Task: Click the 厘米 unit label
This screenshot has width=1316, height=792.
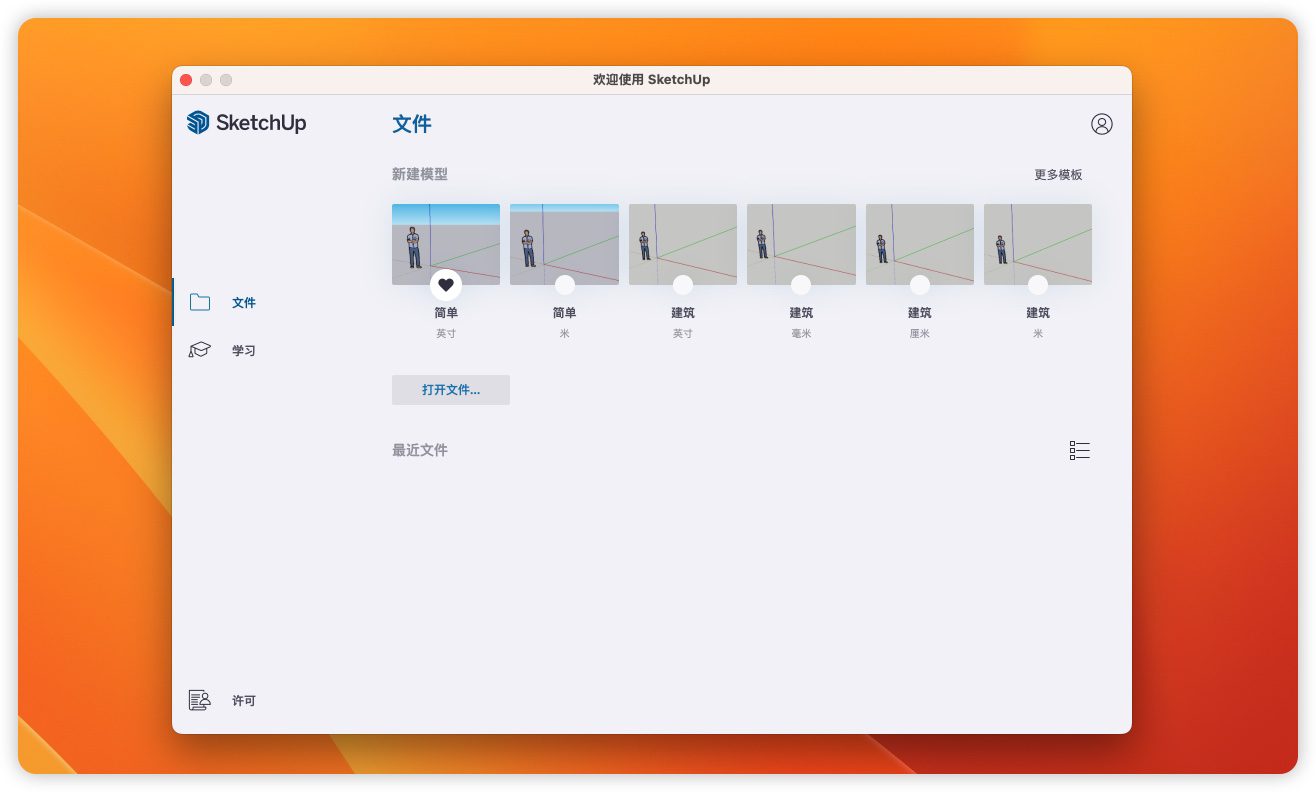Action: pyautogui.click(x=920, y=333)
